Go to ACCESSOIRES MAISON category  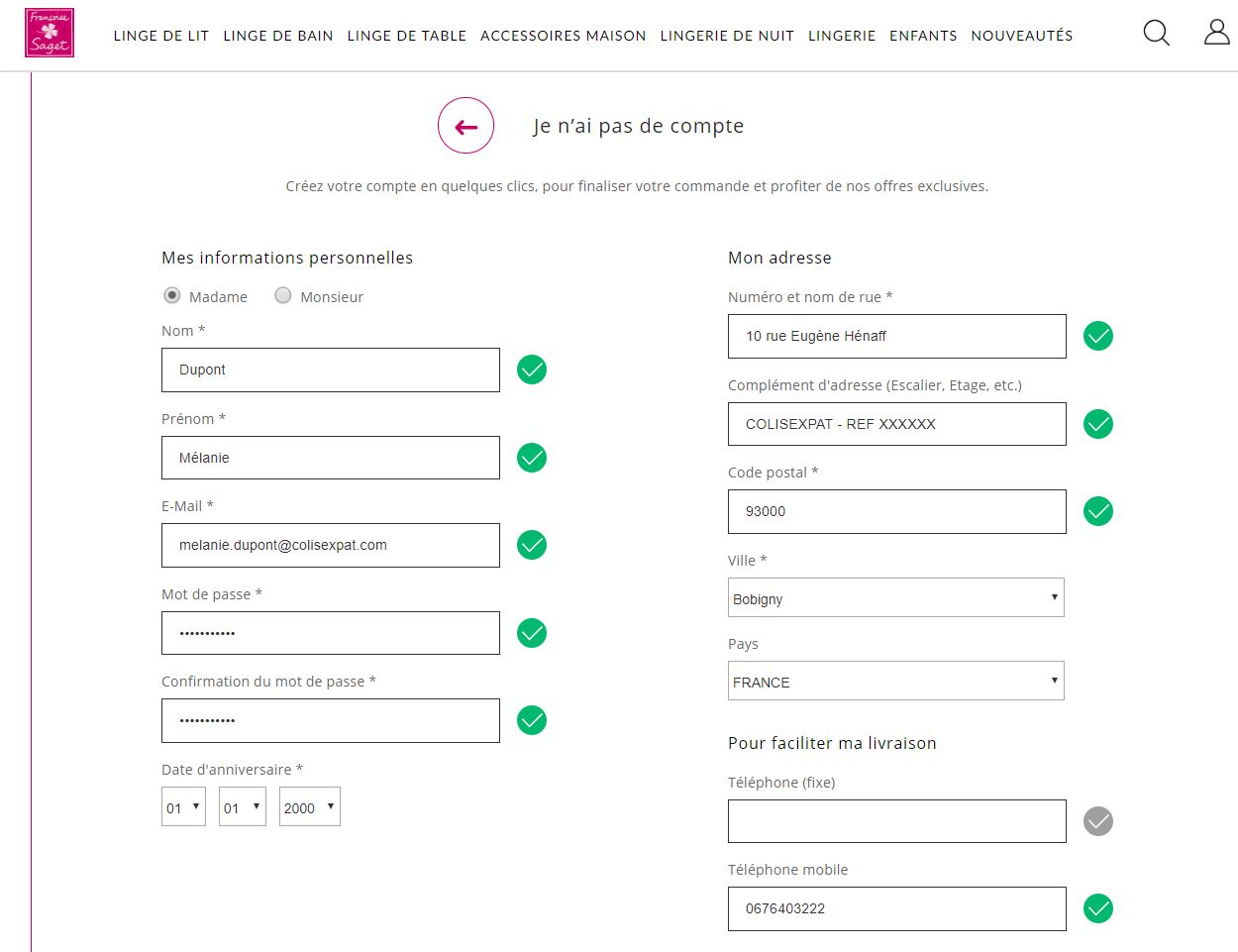click(x=564, y=36)
